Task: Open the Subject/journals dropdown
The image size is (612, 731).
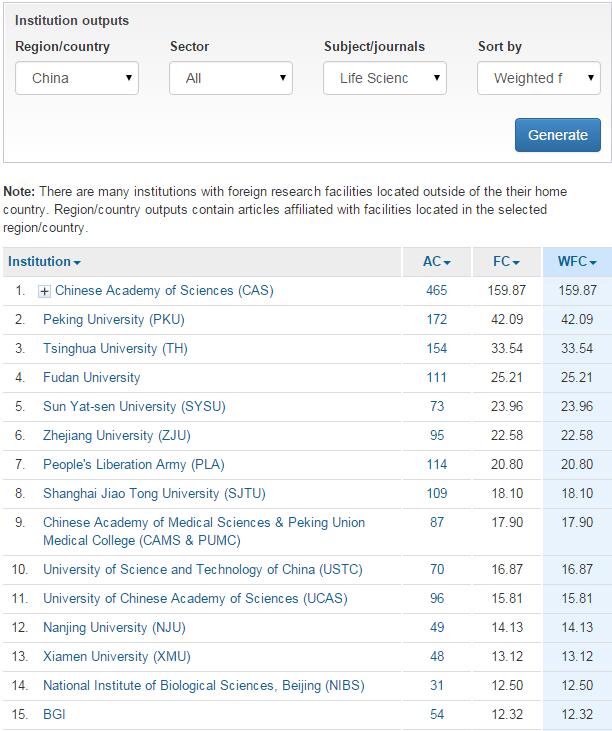Action: click(385, 78)
